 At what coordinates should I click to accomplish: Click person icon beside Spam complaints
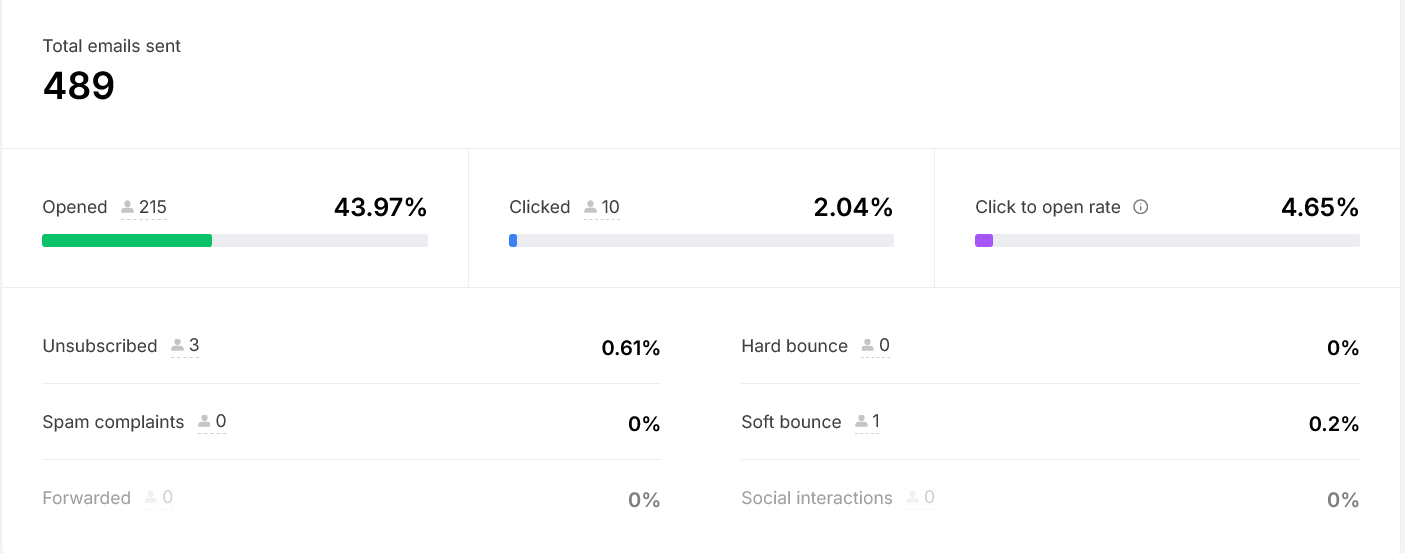[204, 422]
